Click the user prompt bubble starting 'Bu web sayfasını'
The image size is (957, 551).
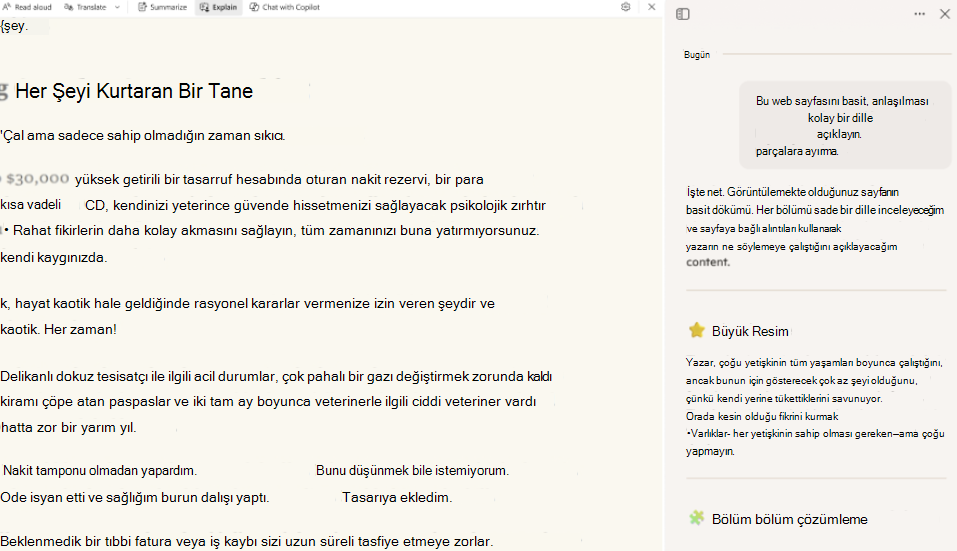[x=845, y=125]
